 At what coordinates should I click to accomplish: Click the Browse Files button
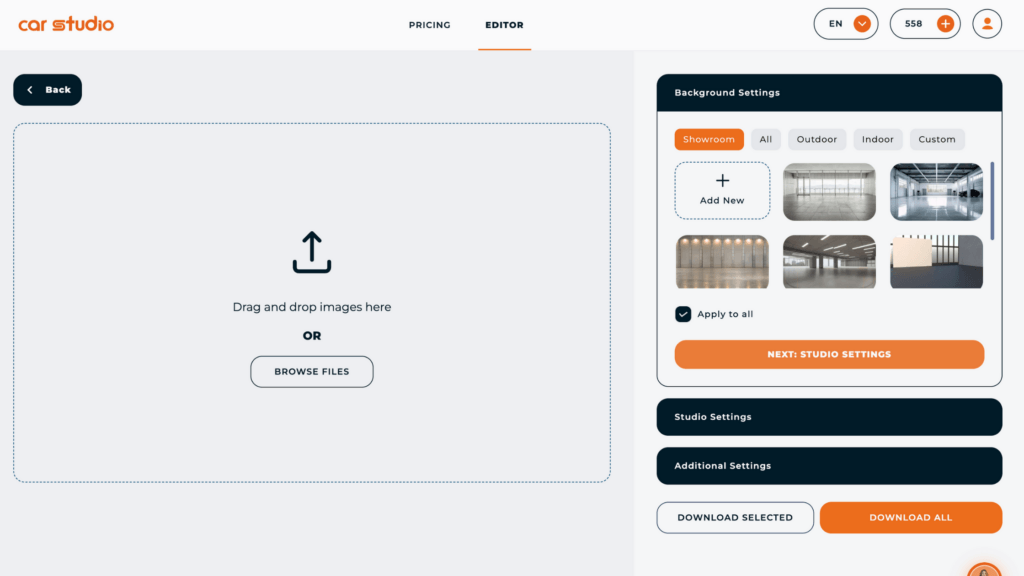[x=312, y=372]
